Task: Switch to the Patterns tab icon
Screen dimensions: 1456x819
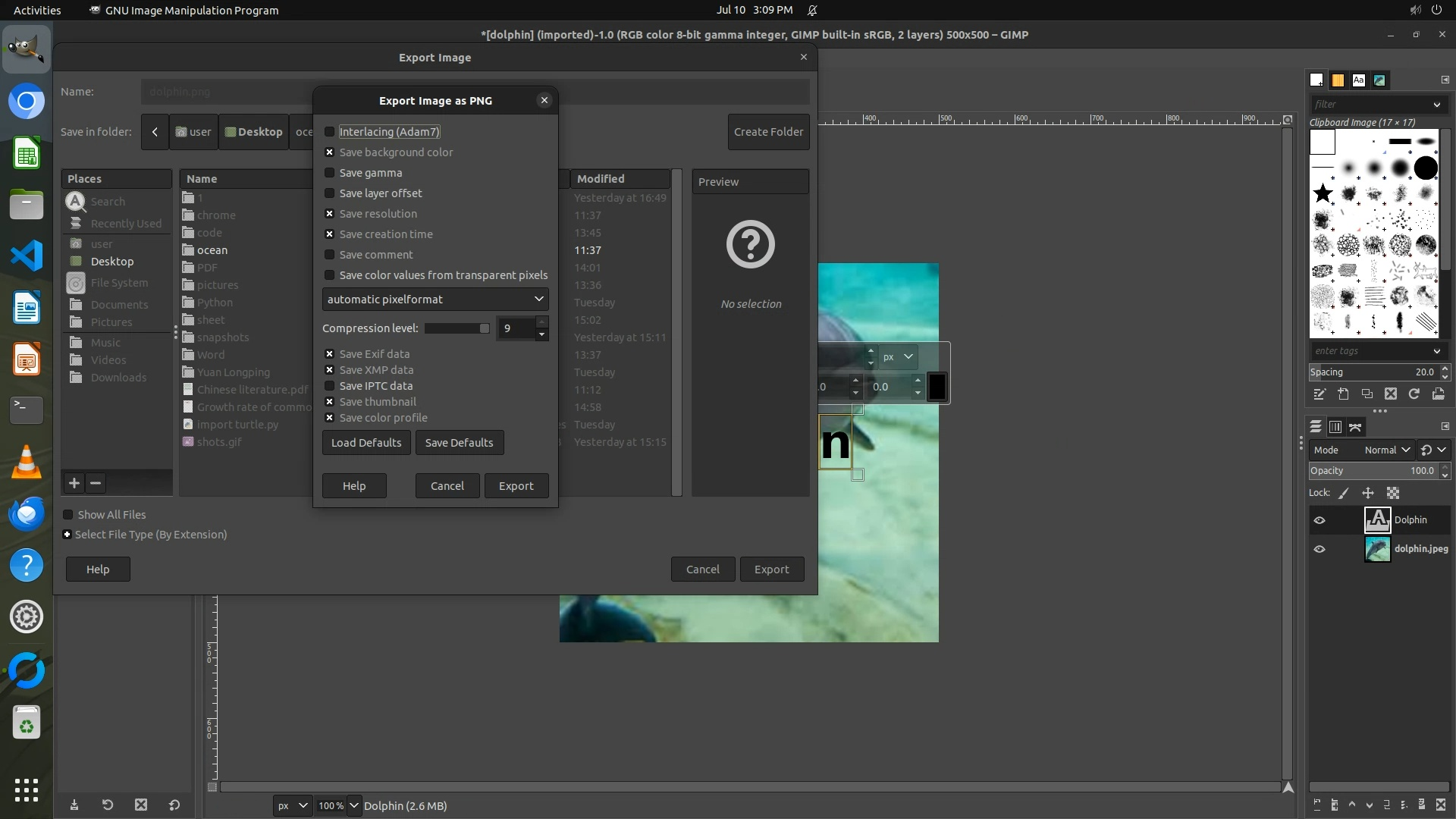Action: [x=1338, y=80]
